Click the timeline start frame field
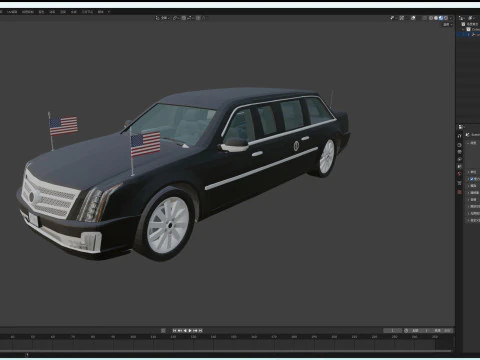480x360 pixels. click(x=421, y=331)
